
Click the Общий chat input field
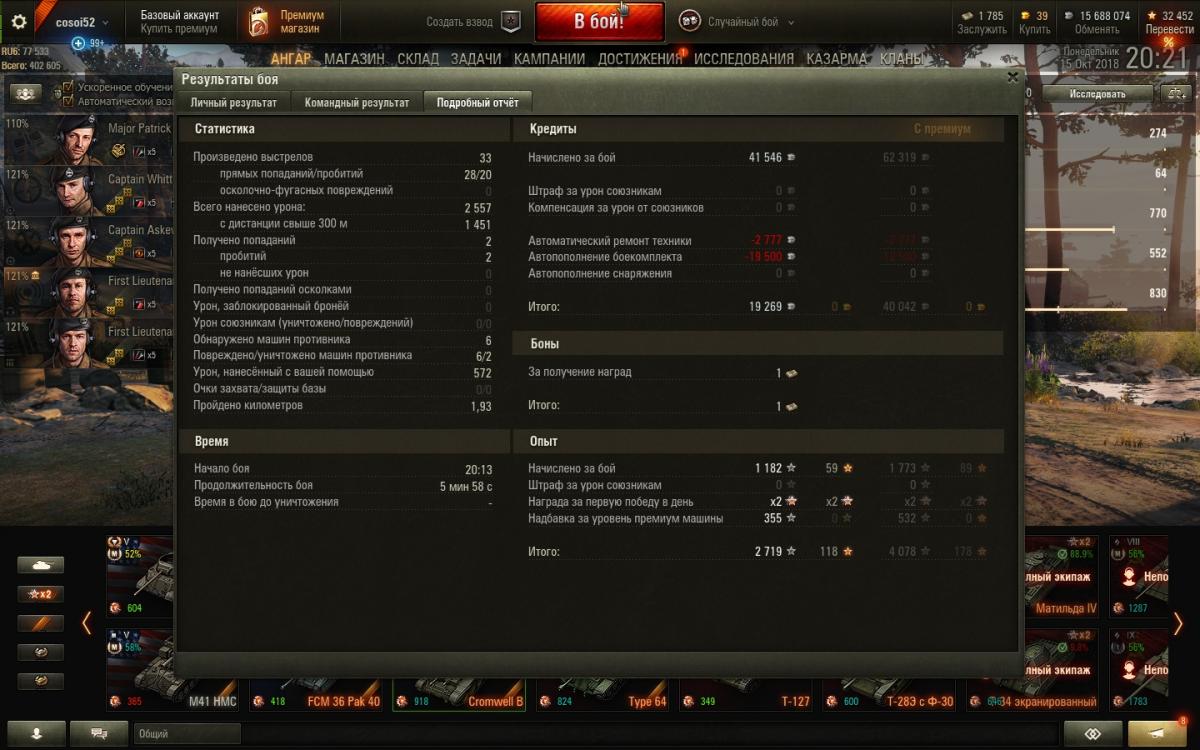[188, 734]
